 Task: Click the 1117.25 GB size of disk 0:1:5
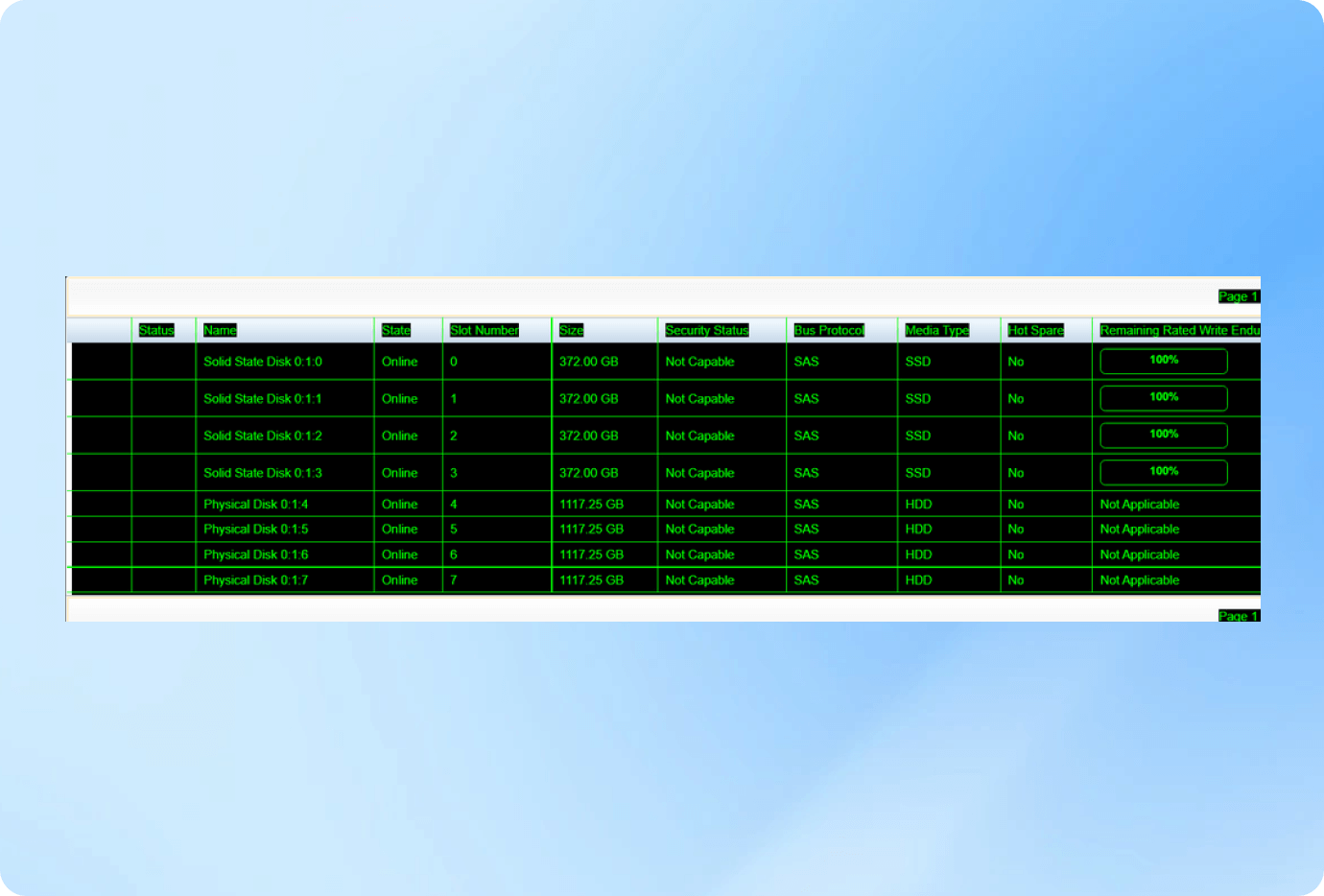(x=592, y=530)
